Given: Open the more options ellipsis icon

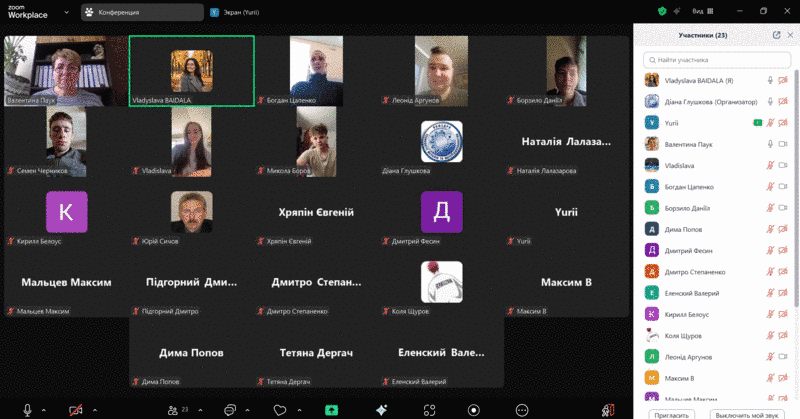Looking at the screenshot, I should pos(521,410).
